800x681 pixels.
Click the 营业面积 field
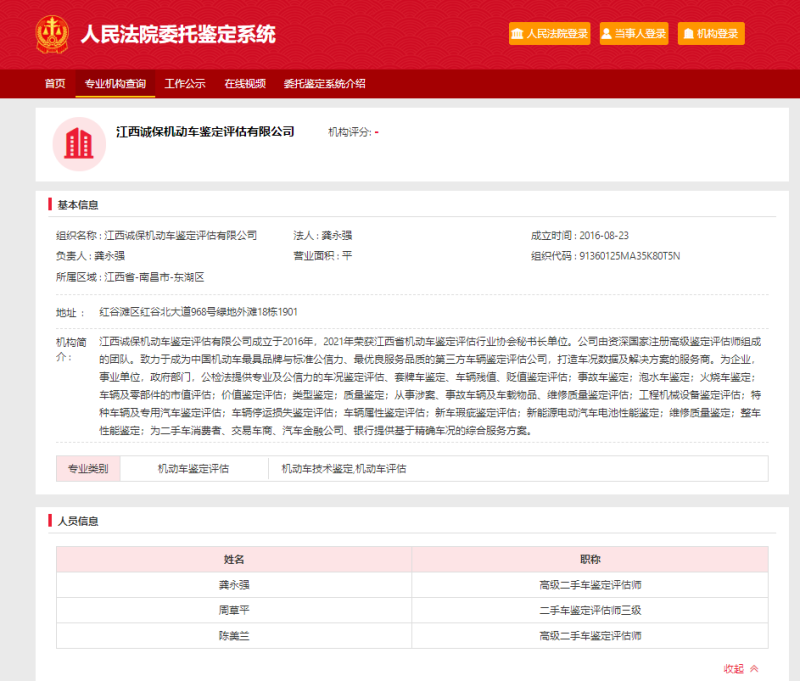click(322, 256)
